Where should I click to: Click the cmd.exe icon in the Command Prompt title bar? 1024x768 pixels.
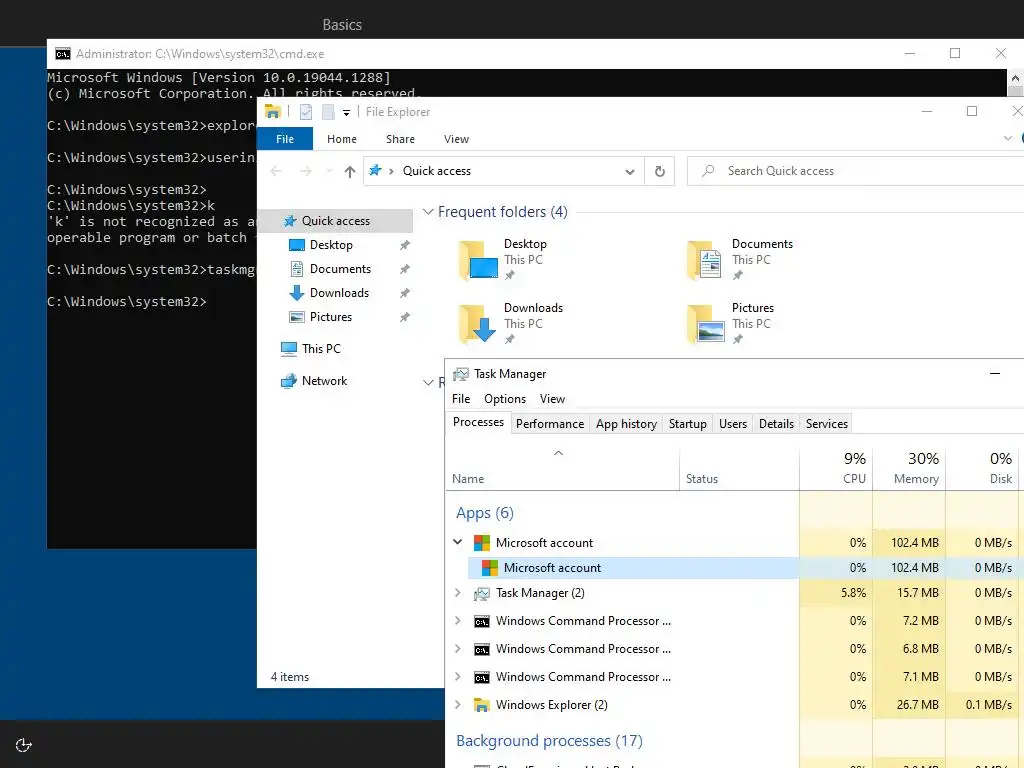click(63, 54)
